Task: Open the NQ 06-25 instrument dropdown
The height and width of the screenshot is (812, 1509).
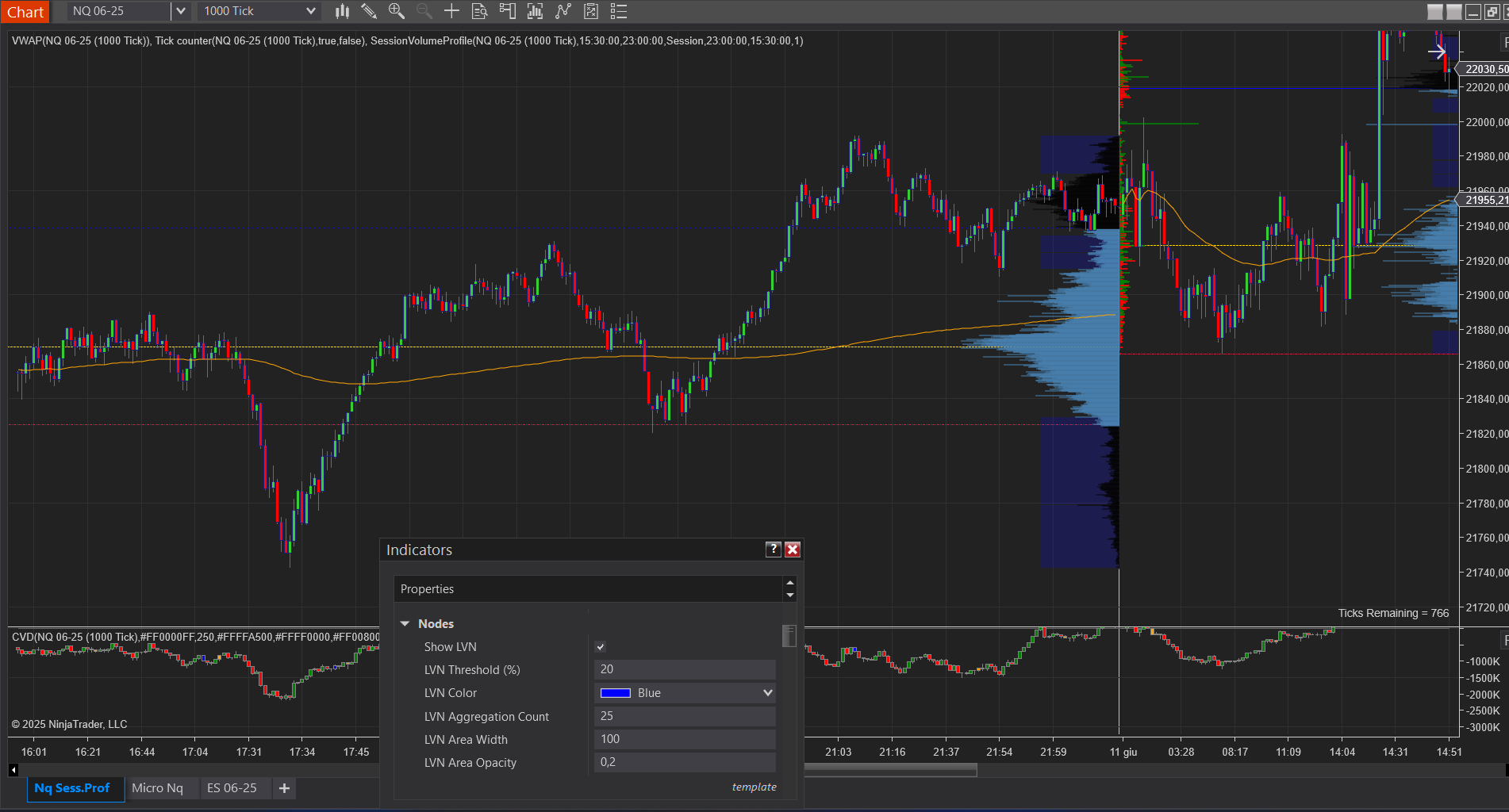Action: point(181,11)
